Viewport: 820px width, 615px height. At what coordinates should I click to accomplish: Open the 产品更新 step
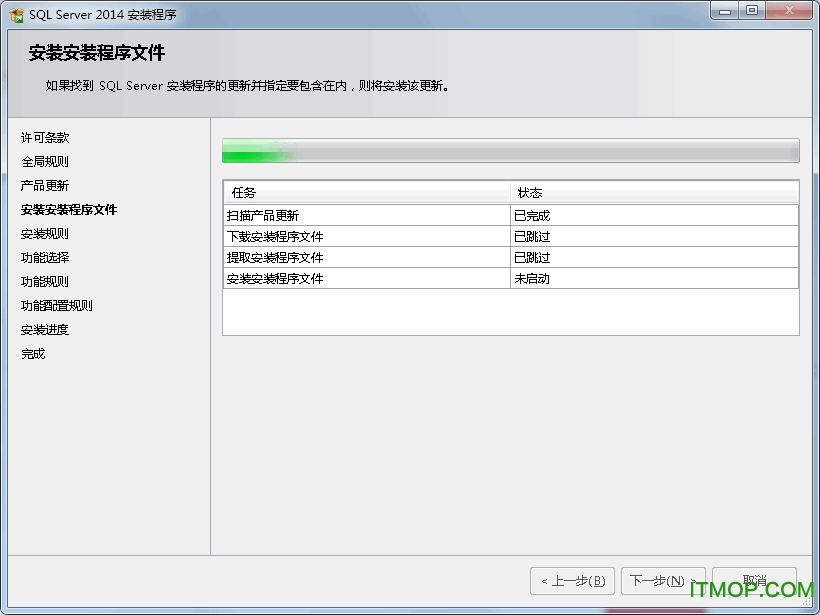44,185
